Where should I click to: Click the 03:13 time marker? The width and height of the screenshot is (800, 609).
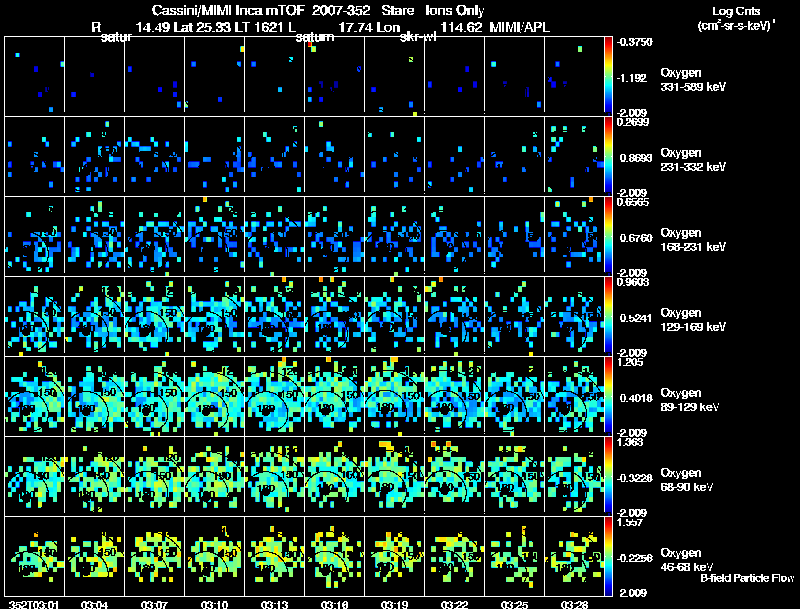click(x=274, y=603)
